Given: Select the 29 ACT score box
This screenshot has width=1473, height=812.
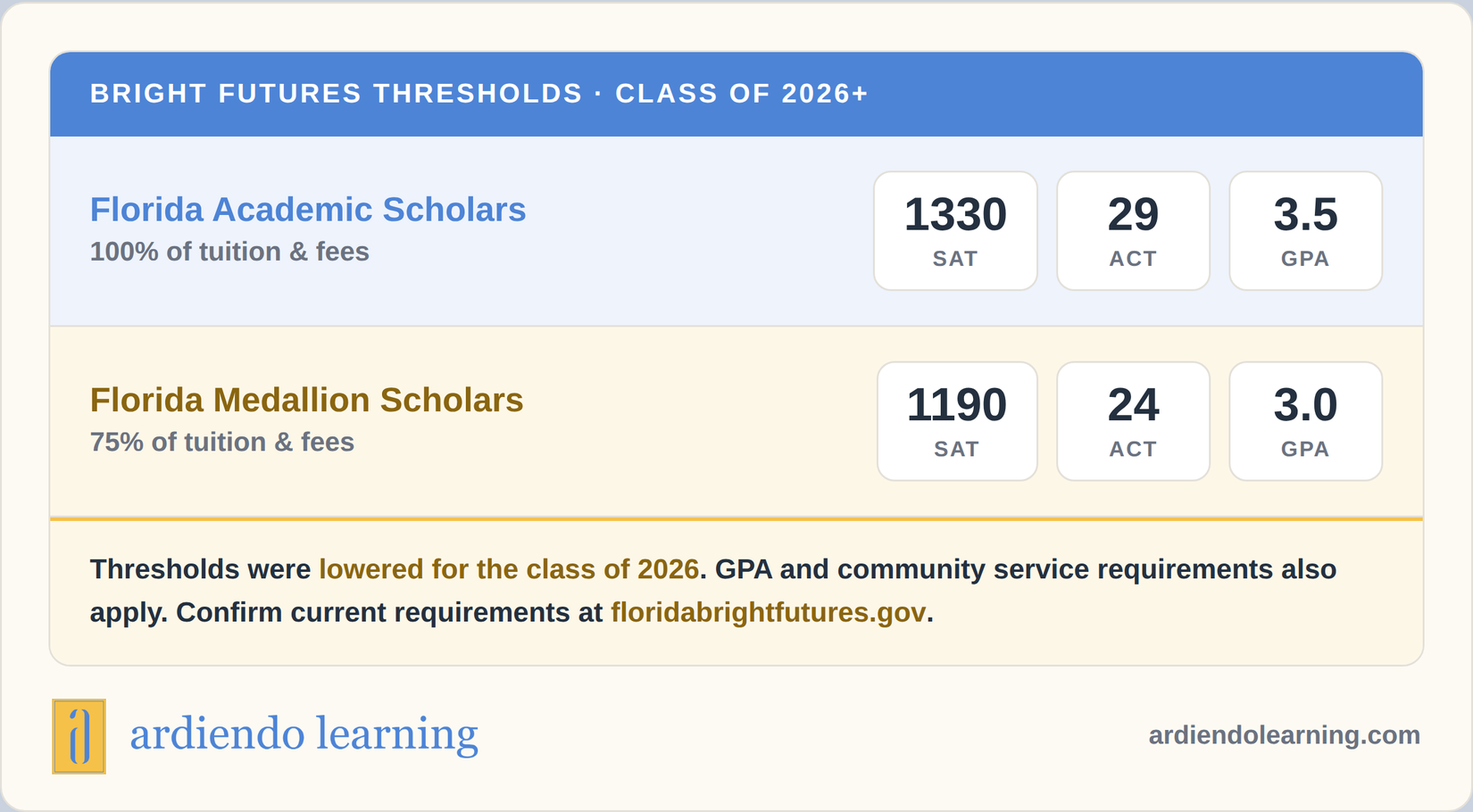Looking at the screenshot, I should tap(1133, 231).
